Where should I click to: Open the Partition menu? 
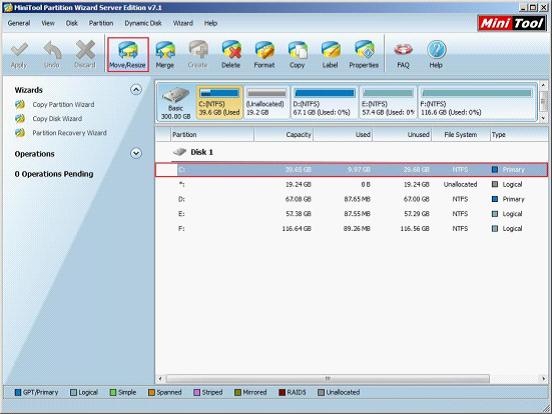[101, 23]
